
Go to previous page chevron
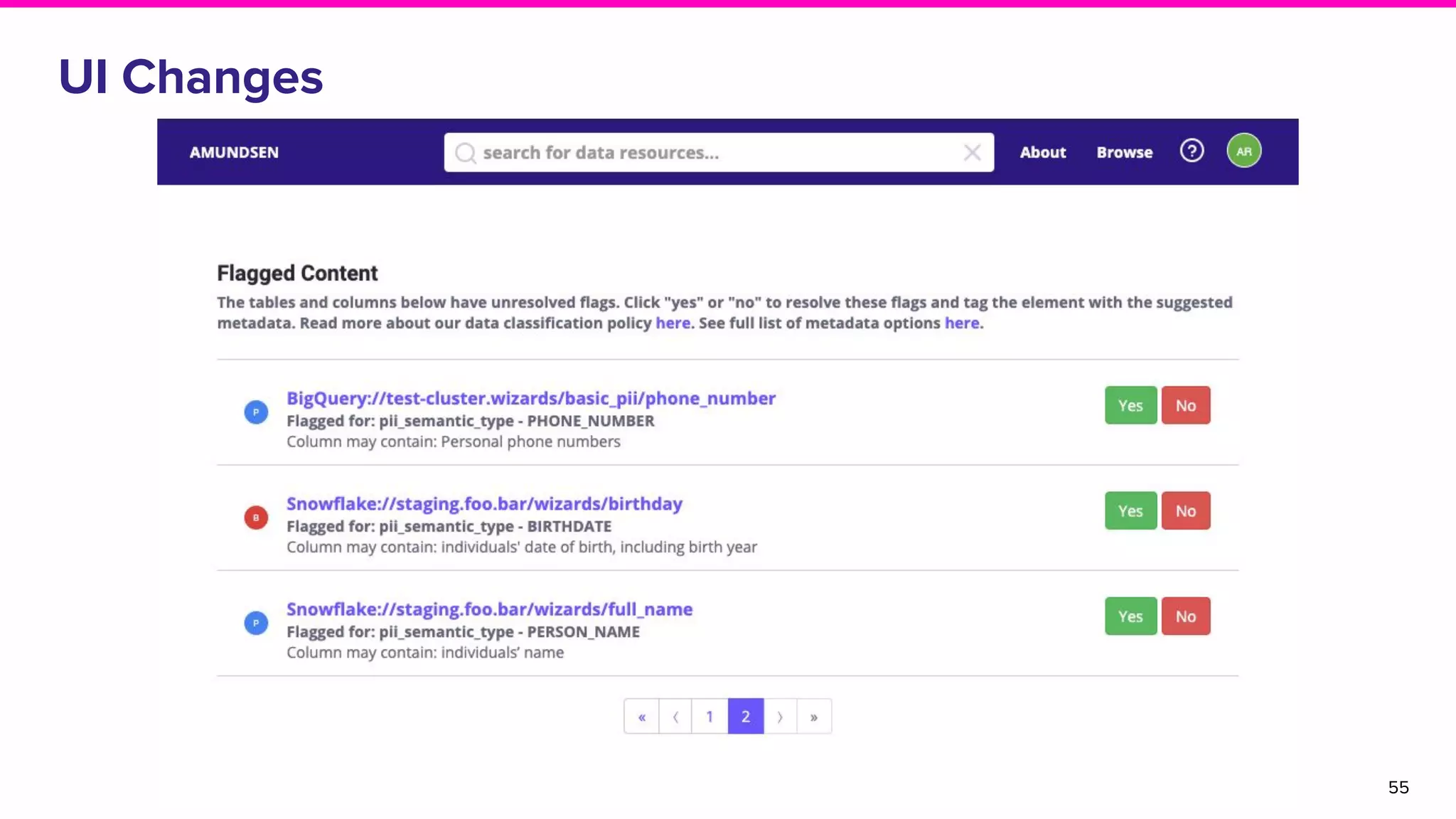pos(675,717)
